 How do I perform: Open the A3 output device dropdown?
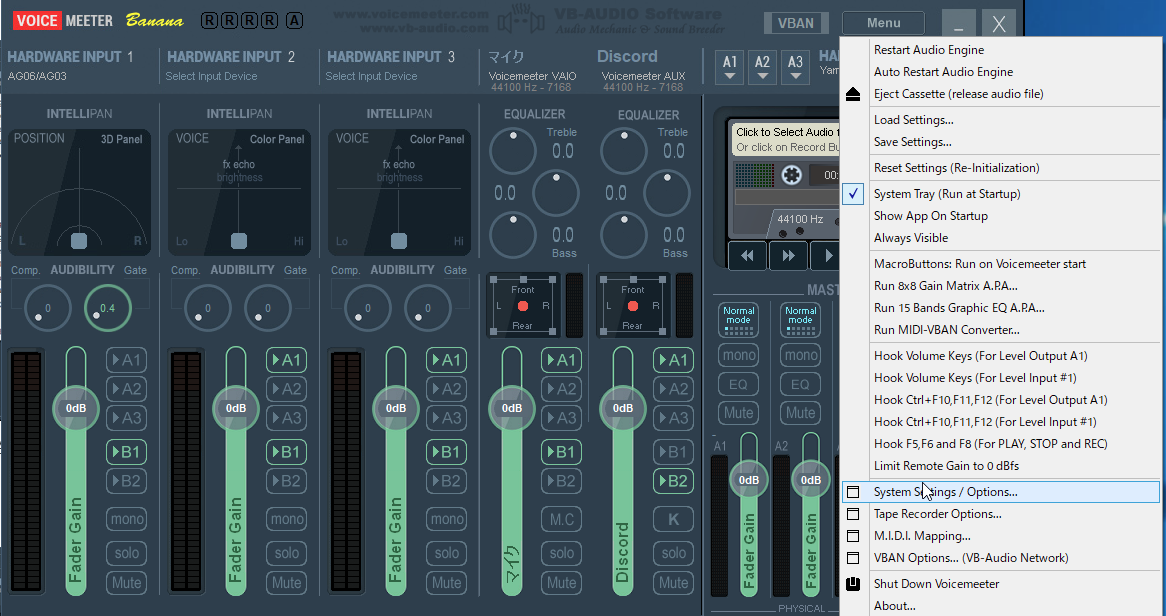click(x=795, y=66)
